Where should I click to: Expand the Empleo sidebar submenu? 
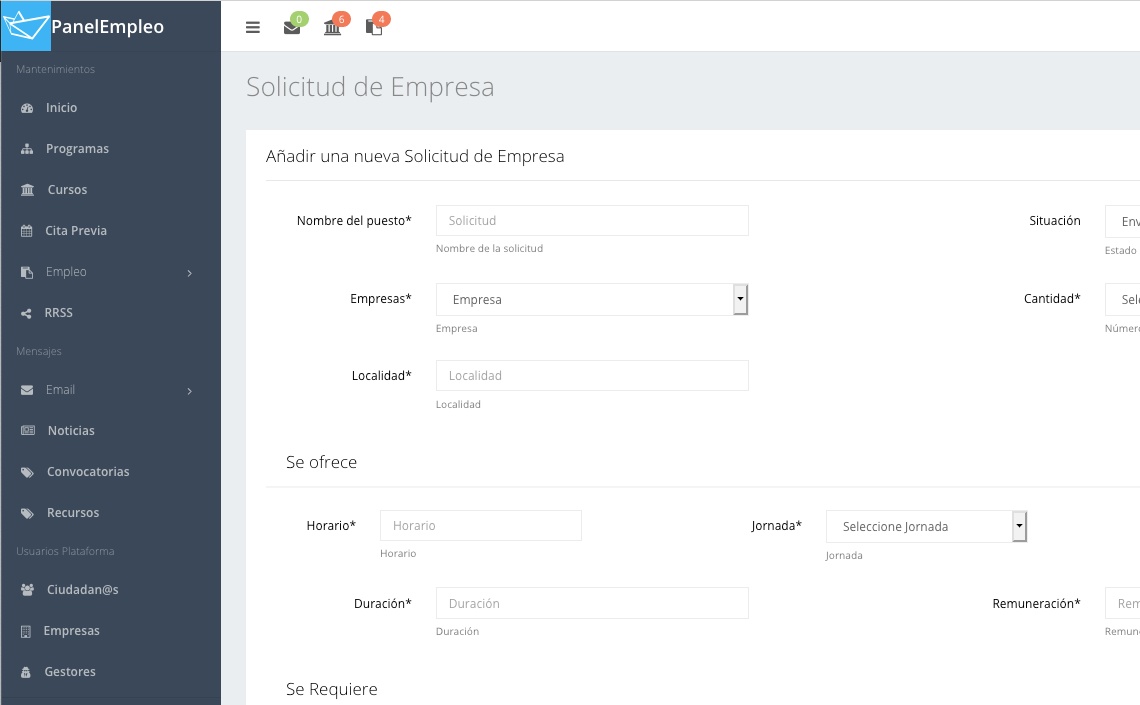point(189,273)
